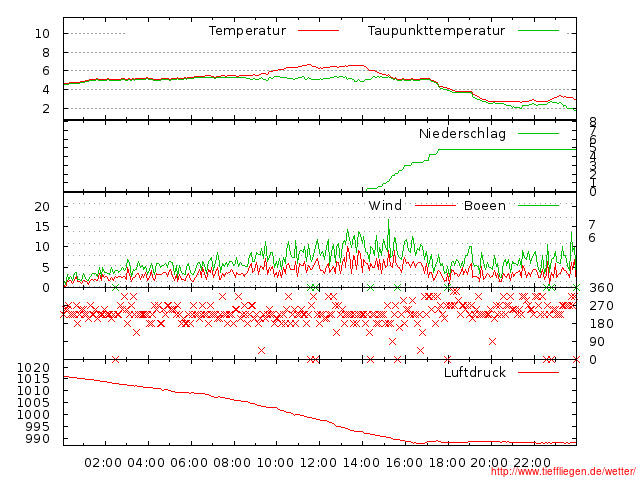Viewport: 640px width, 480px height.
Task: Click the 22:00 time axis label
Action: tap(532, 463)
